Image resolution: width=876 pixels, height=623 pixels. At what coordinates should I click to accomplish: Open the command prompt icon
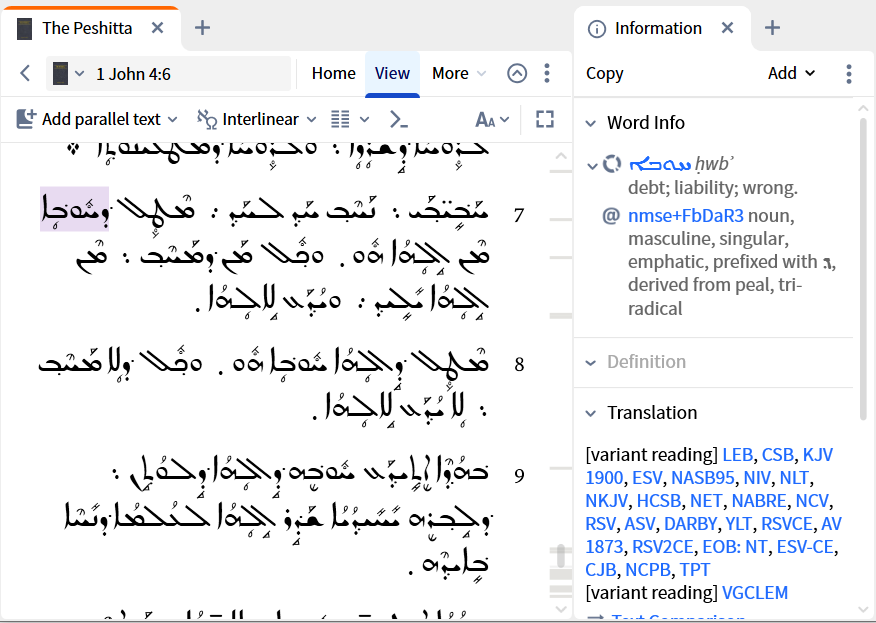(x=399, y=119)
